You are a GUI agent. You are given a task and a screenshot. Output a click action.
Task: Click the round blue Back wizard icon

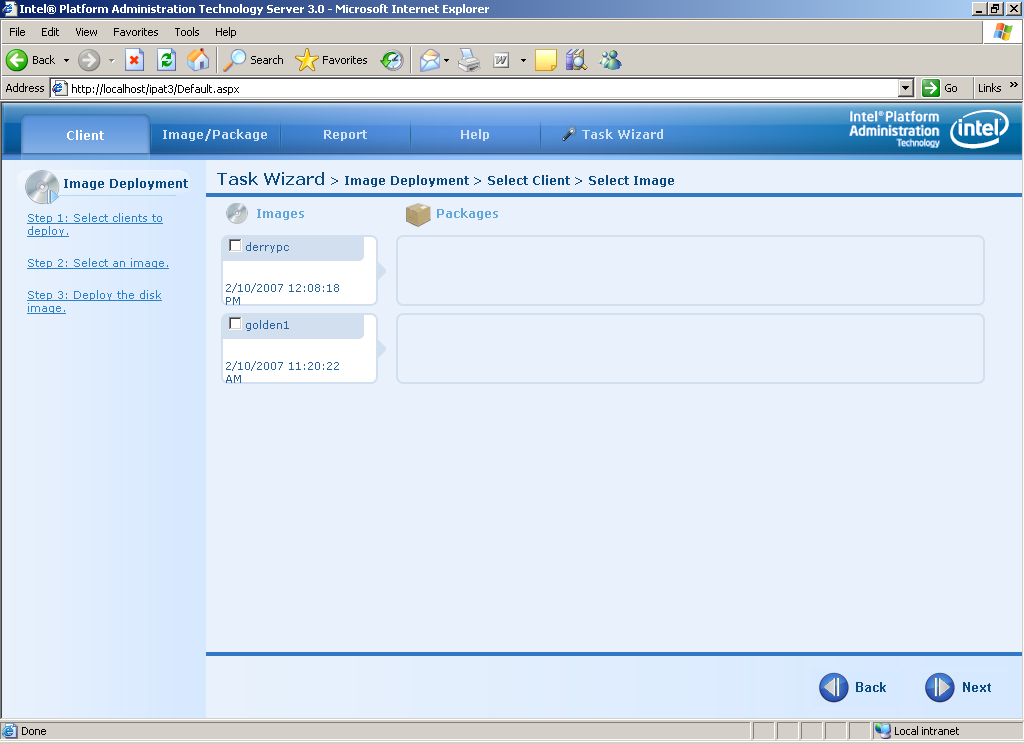click(834, 687)
